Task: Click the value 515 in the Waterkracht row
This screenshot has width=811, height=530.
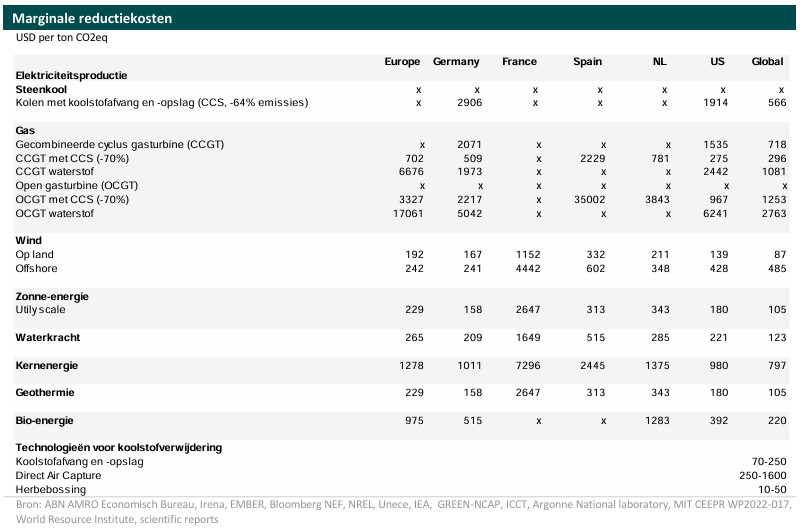Action: click(595, 337)
